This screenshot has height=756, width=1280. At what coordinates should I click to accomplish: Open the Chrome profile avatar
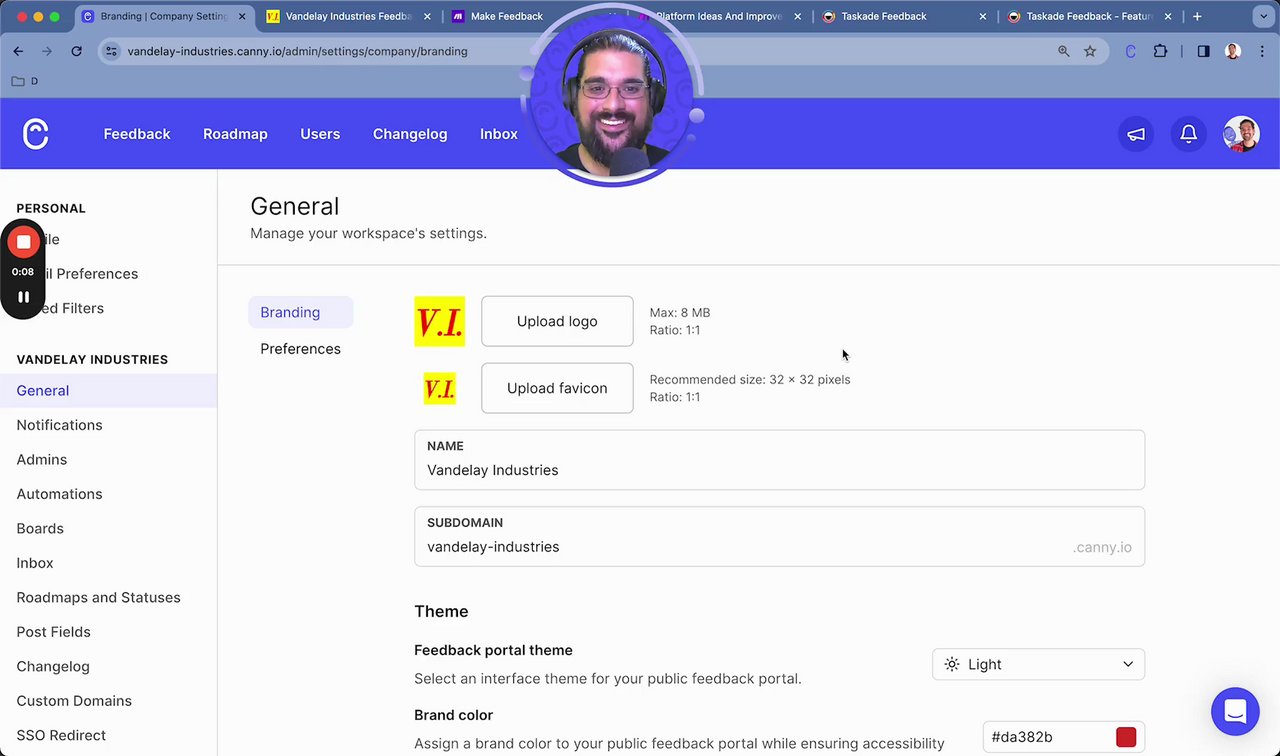(x=1232, y=51)
